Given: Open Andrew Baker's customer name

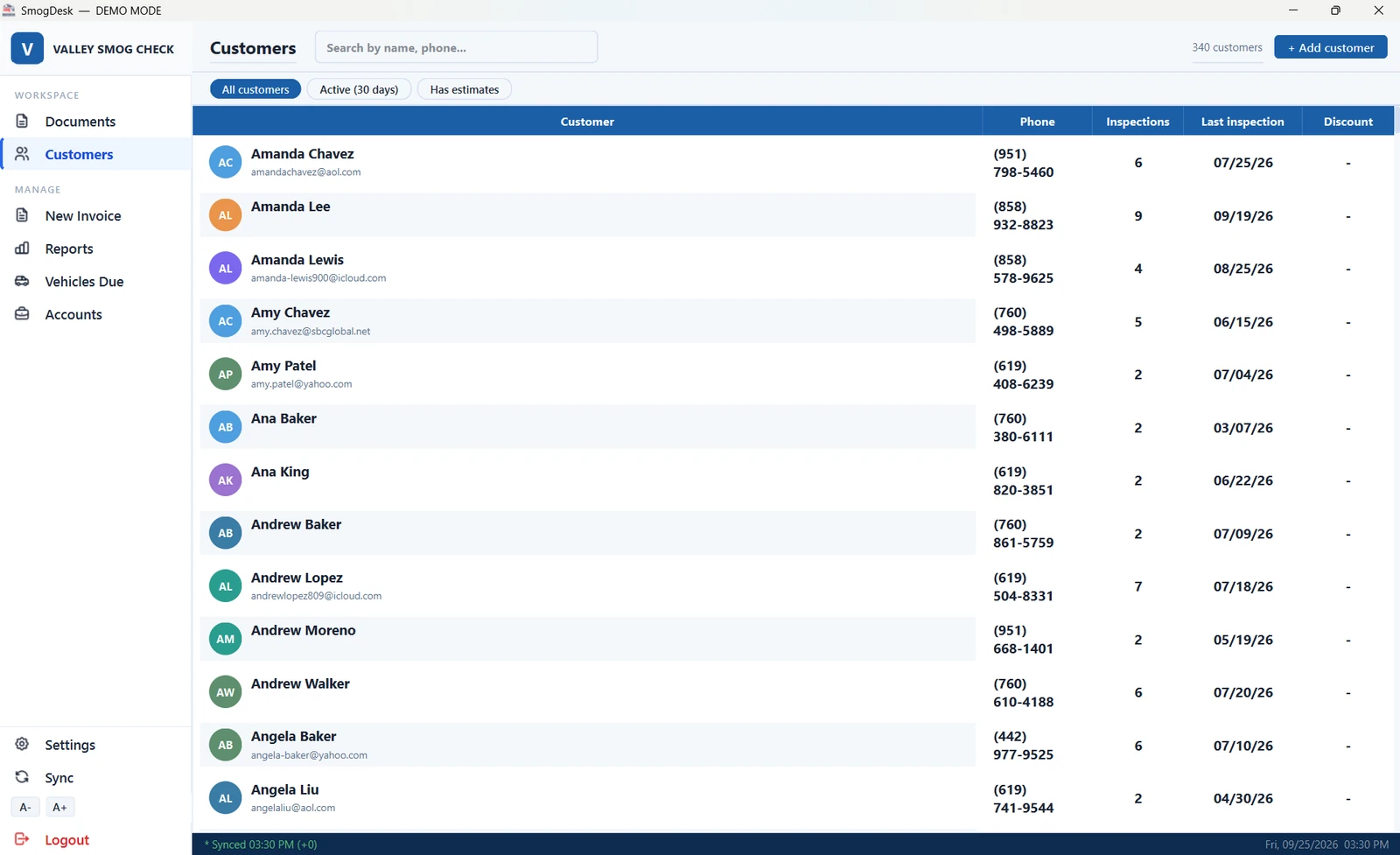Looking at the screenshot, I should pos(297,524).
